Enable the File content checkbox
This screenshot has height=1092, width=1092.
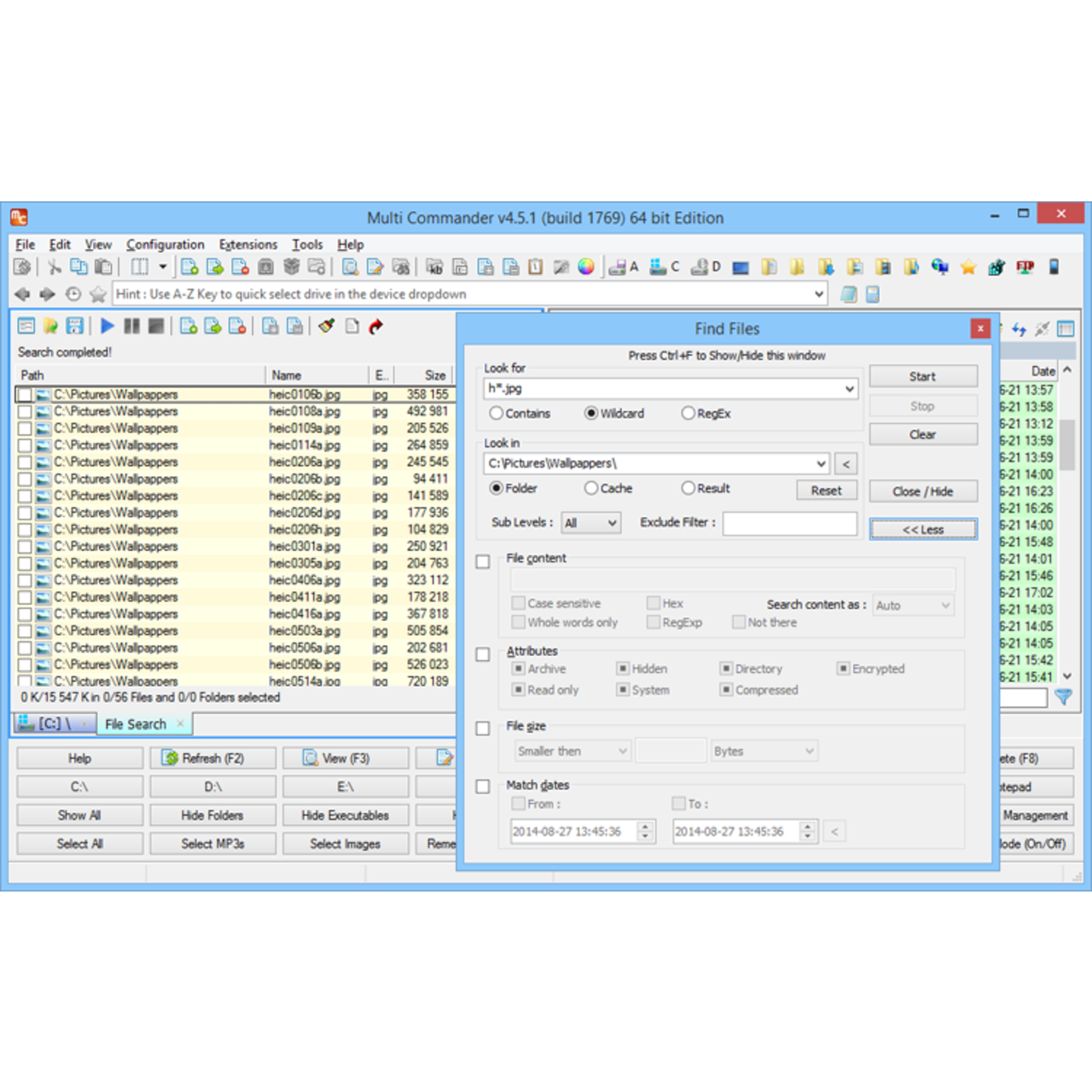[x=483, y=561]
